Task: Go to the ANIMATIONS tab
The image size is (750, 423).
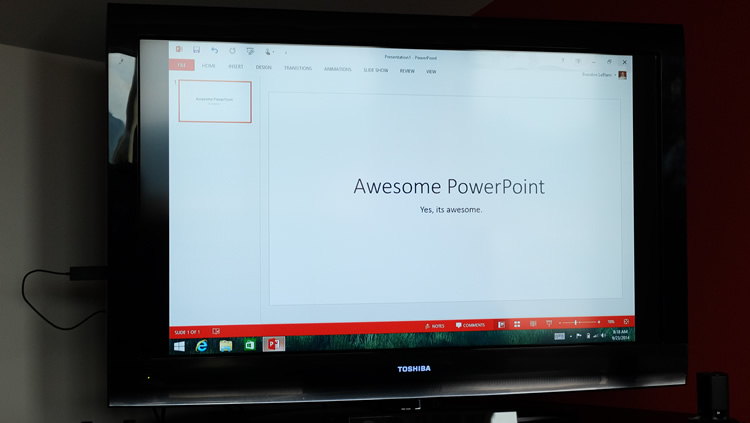Action: click(x=338, y=69)
